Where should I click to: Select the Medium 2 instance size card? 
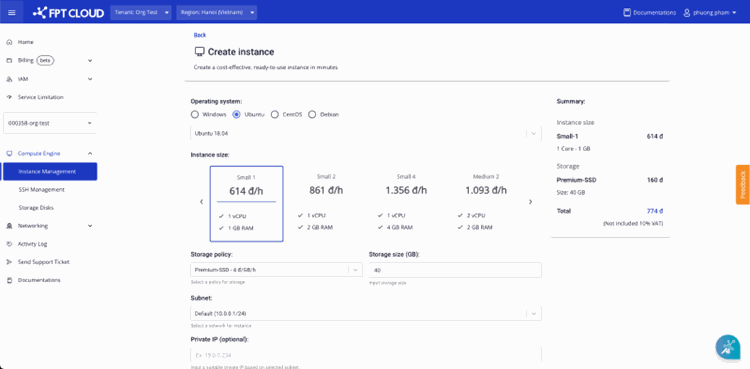click(x=486, y=204)
